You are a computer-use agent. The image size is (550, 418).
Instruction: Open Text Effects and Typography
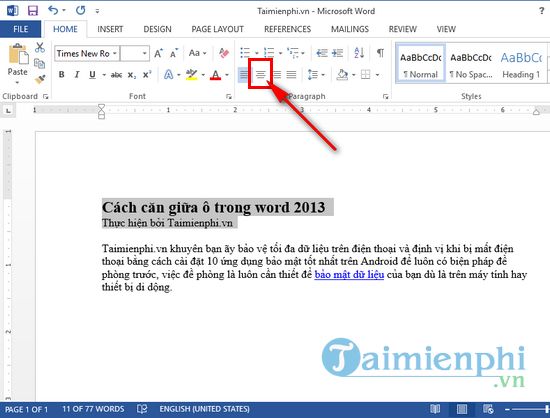(x=169, y=75)
